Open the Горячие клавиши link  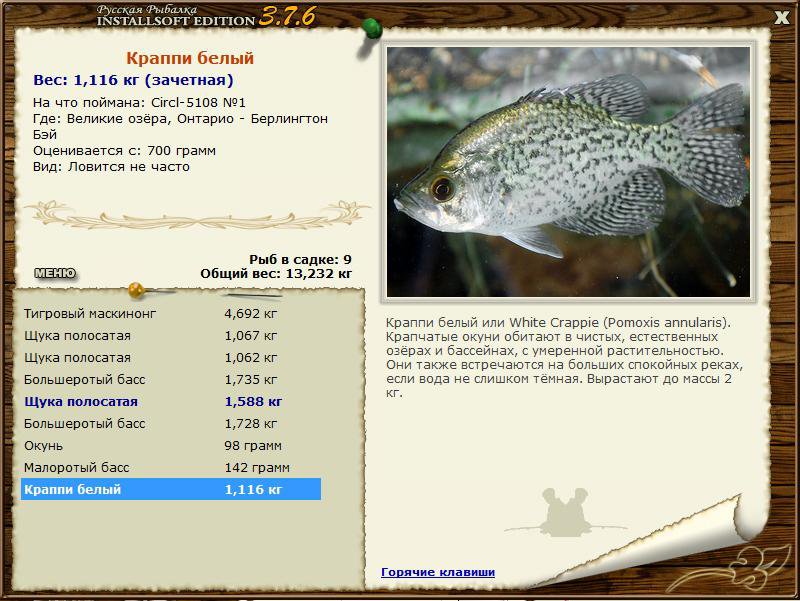click(x=438, y=572)
